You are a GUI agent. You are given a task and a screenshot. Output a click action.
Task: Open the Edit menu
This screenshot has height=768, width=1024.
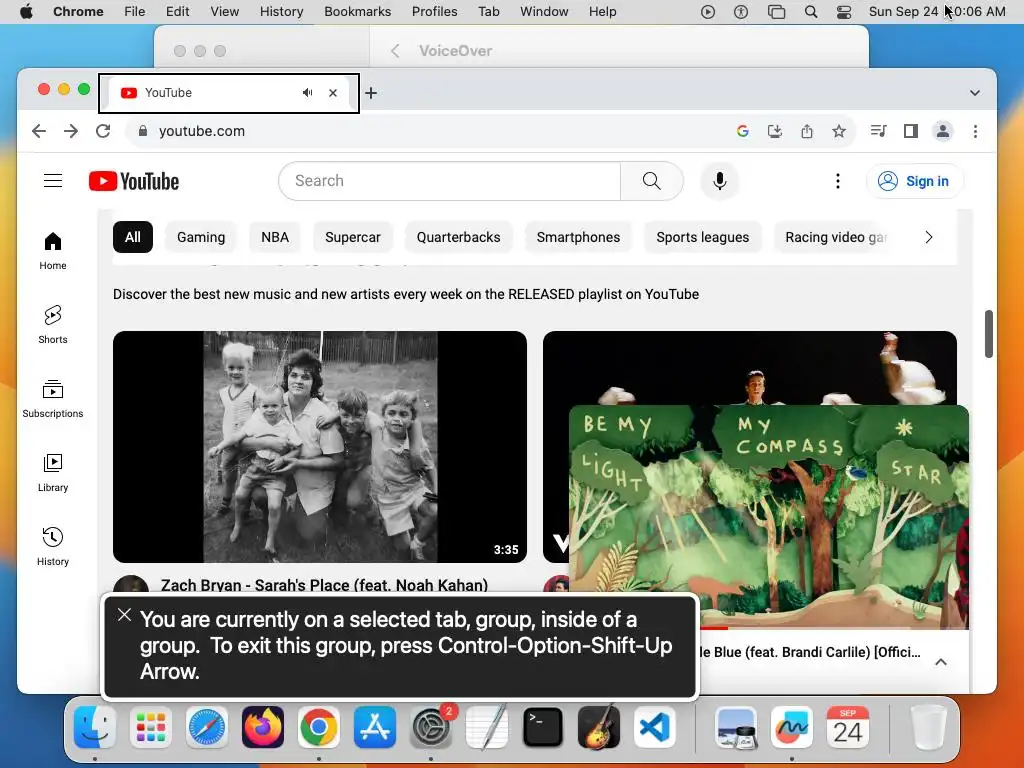[178, 12]
